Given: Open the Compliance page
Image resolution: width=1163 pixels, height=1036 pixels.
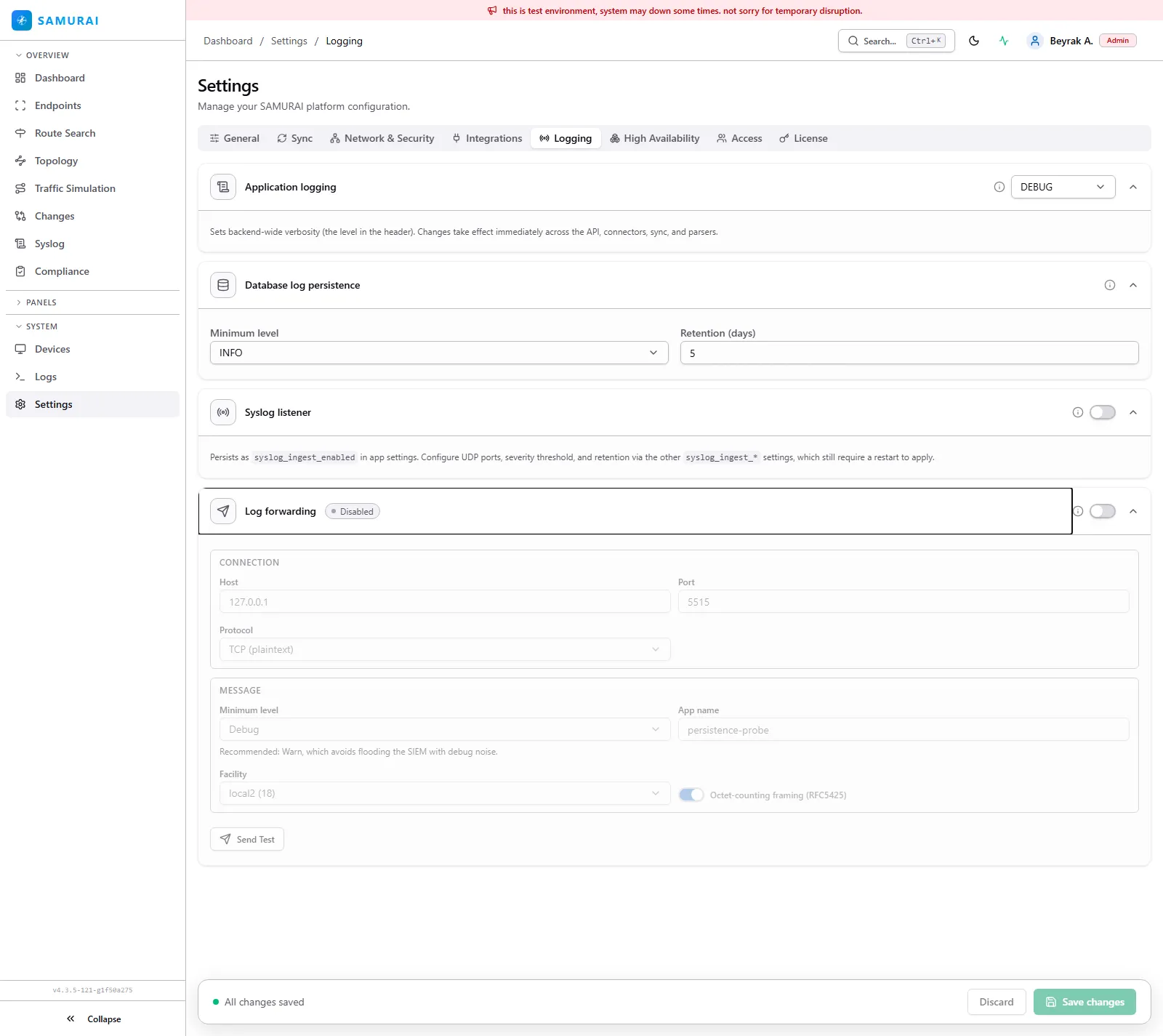Looking at the screenshot, I should tap(92, 271).
